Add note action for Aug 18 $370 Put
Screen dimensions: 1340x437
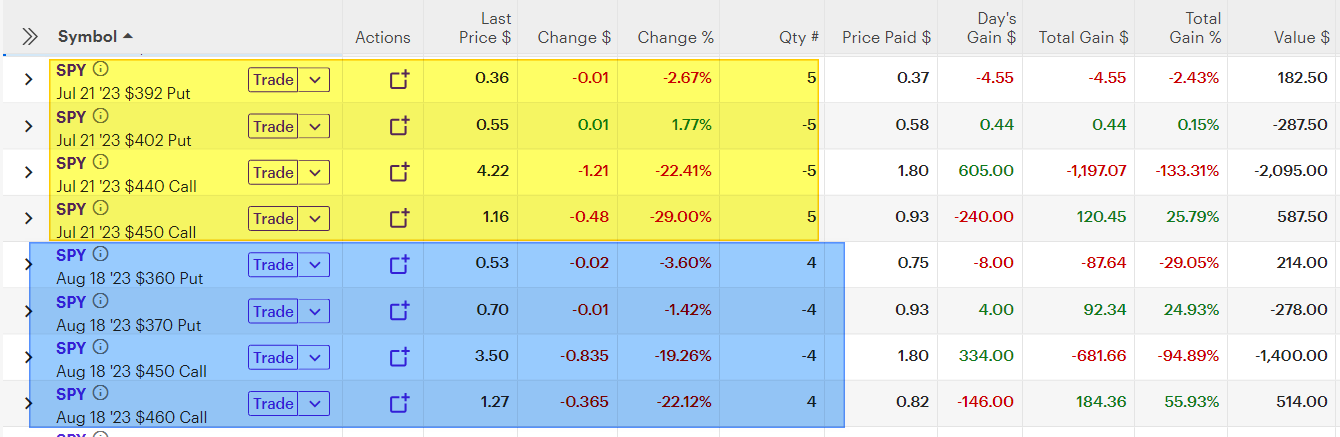pyautogui.click(x=399, y=311)
